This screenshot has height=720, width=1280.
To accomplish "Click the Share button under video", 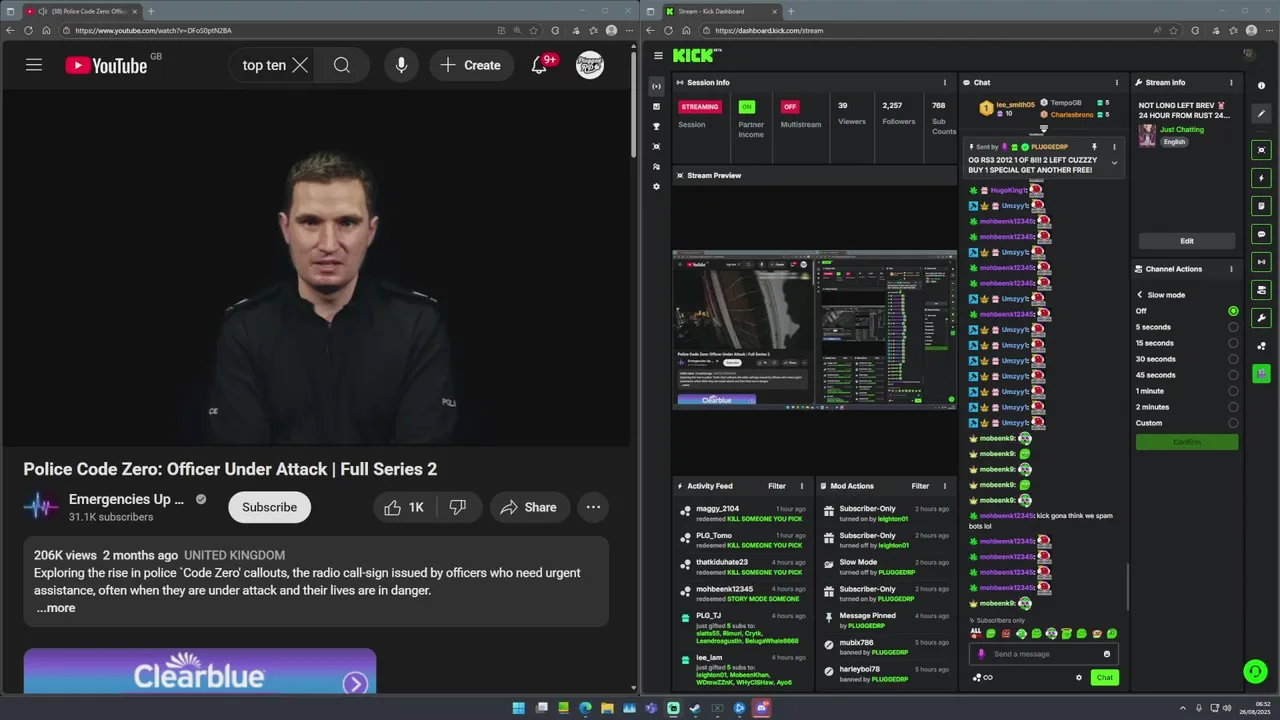I will (x=529, y=507).
